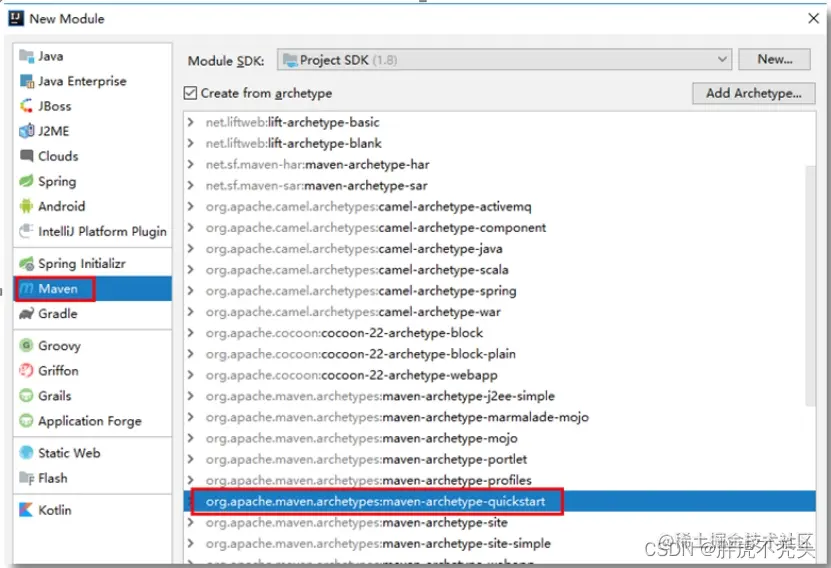Select the Kotlin icon
The height and width of the screenshot is (568, 831).
click(x=26, y=510)
